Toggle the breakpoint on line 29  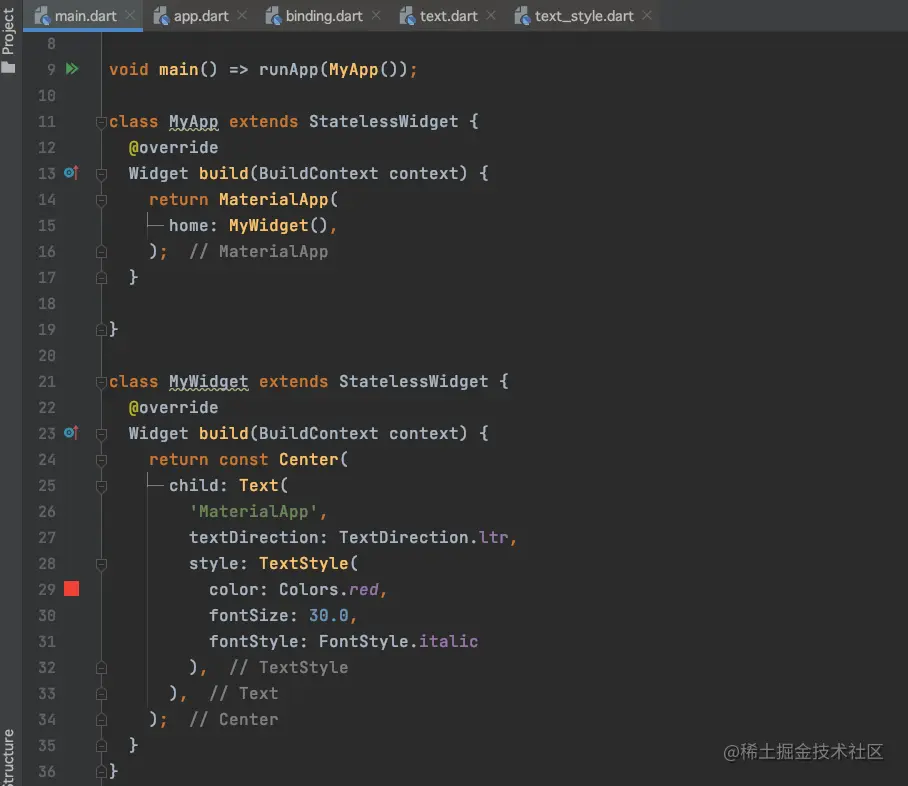click(70, 589)
